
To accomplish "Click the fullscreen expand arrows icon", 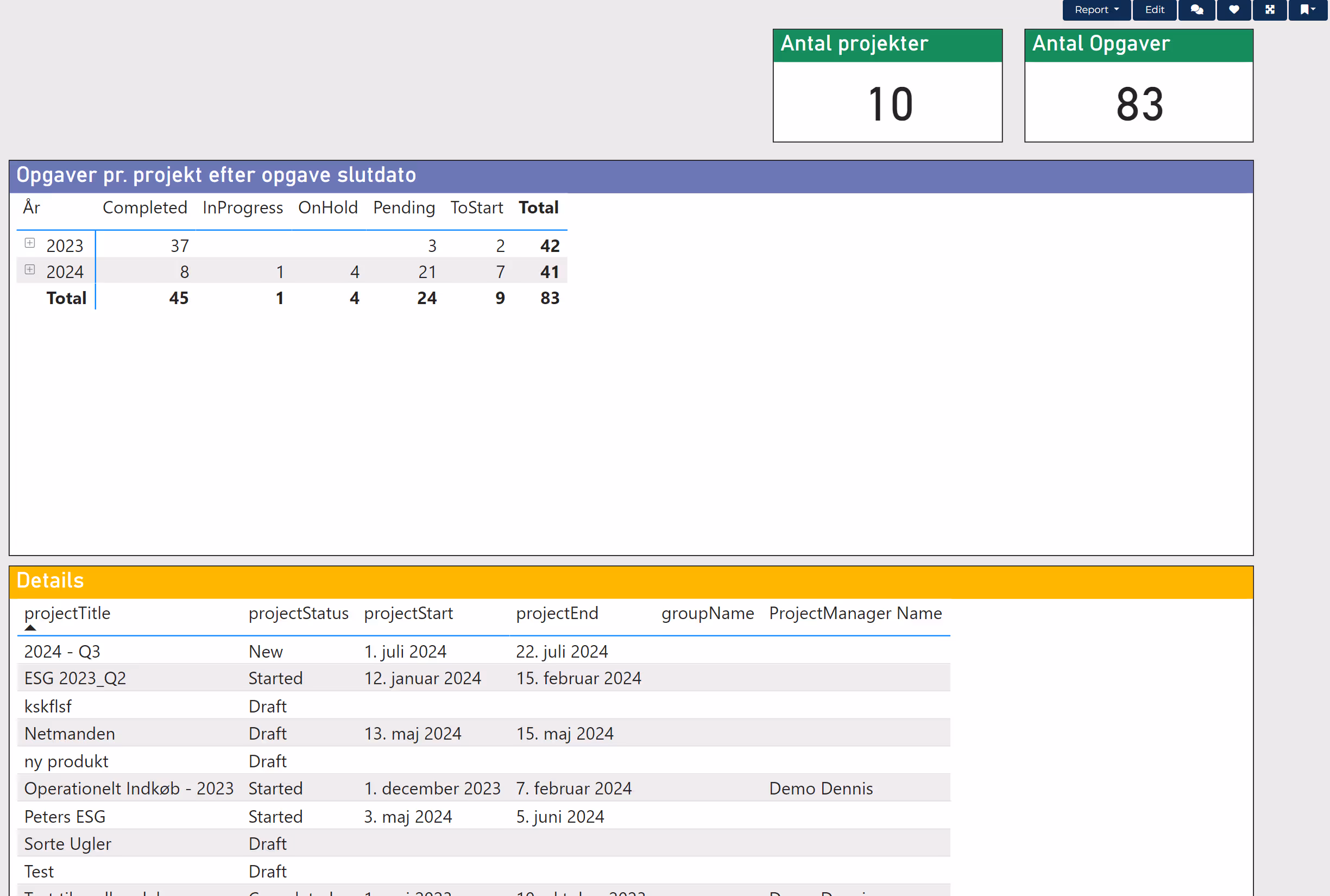I will (1269, 10).
